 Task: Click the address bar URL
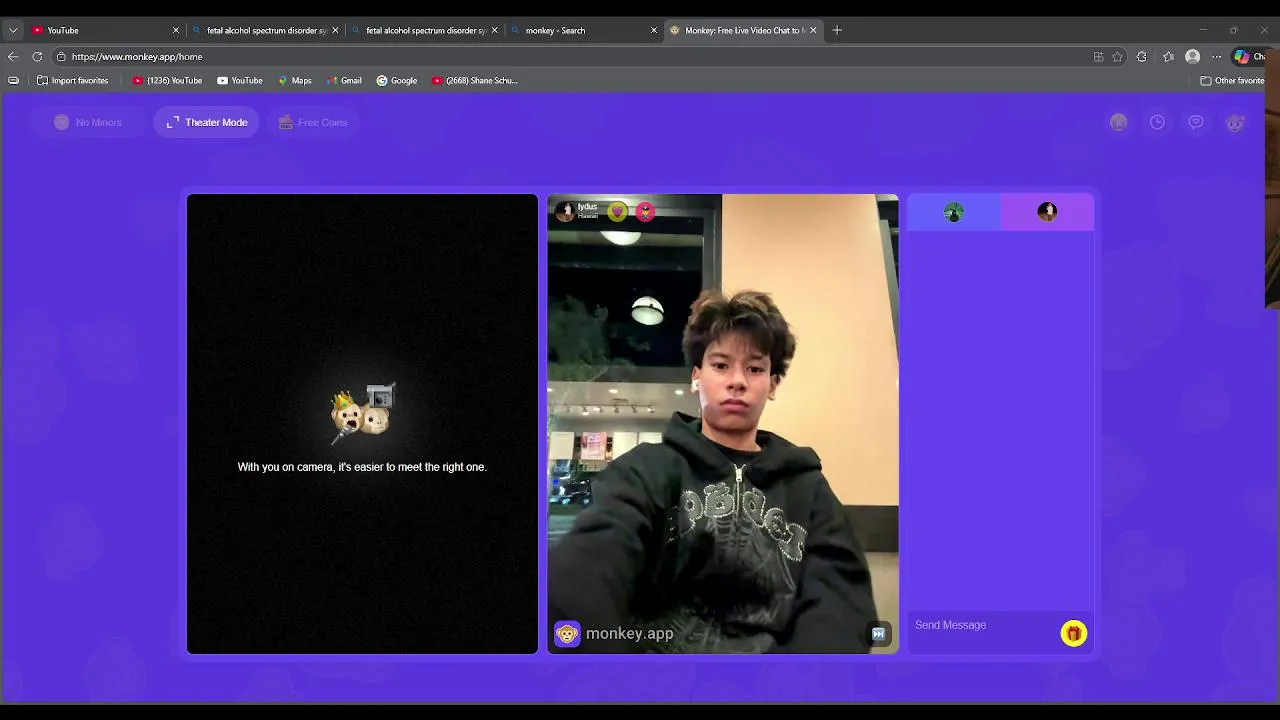point(137,57)
